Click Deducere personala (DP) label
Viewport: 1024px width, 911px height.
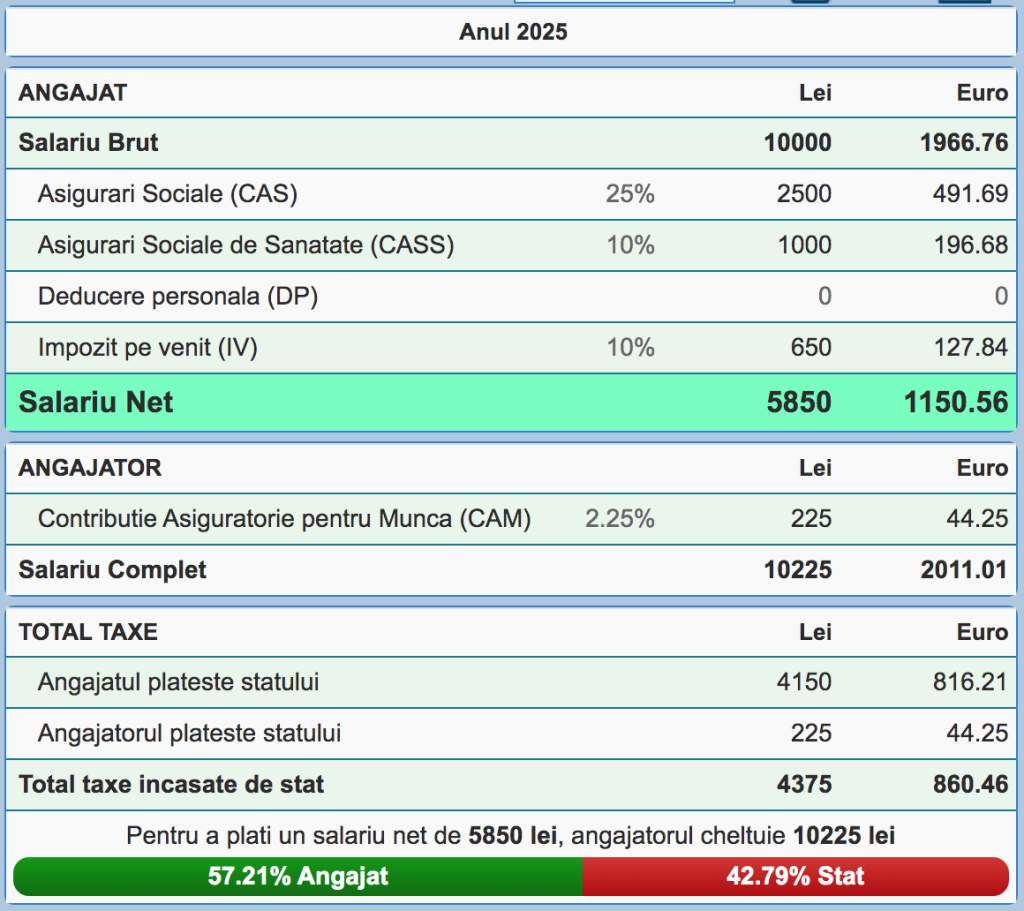click(x=178, y=297)
